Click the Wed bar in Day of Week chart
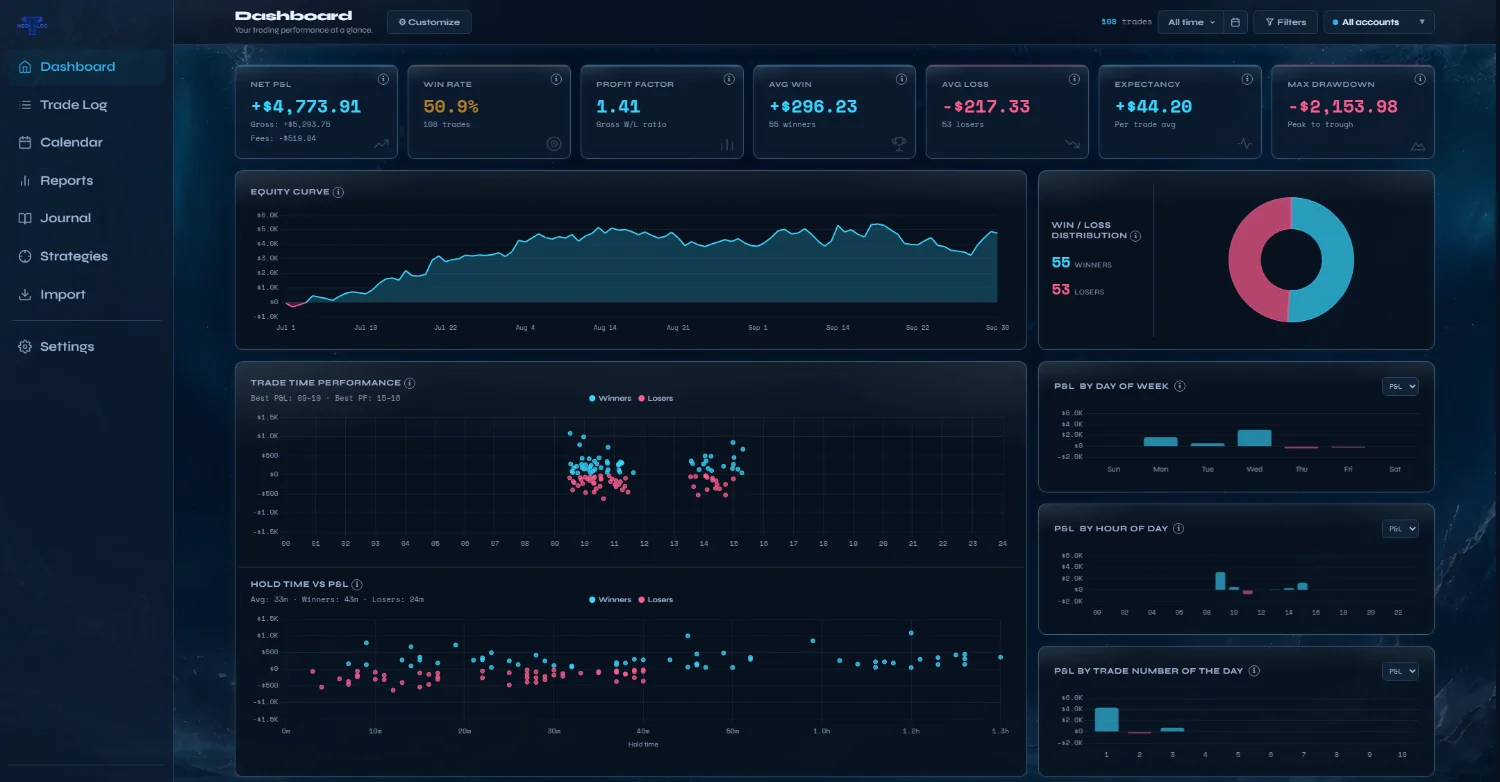The width and height of the screenshot is (1500, 782). click(1254, 438)
